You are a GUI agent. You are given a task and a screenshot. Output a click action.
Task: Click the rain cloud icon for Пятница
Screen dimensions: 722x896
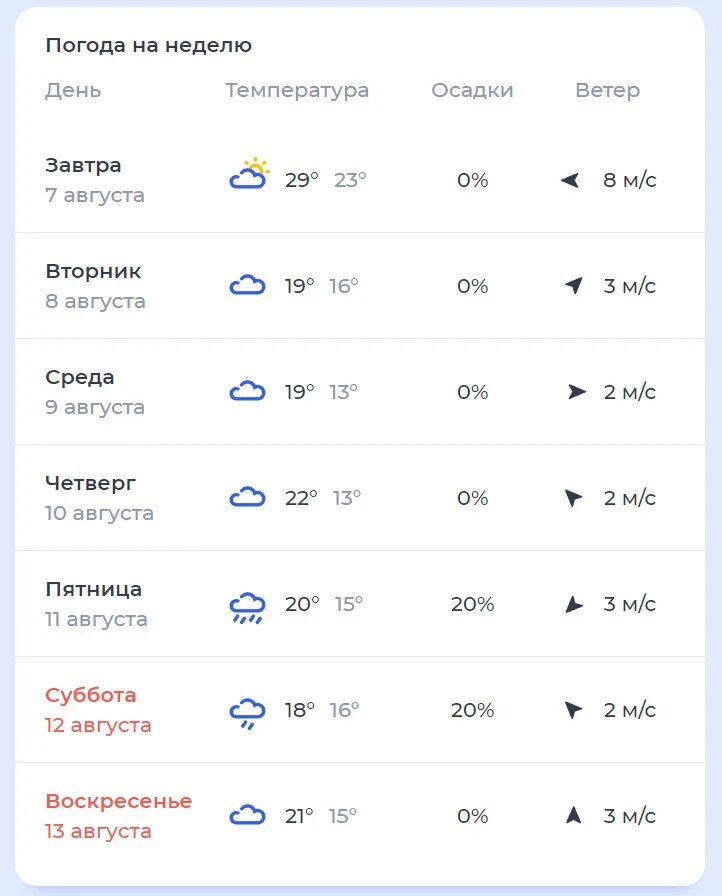pos(247,606)
